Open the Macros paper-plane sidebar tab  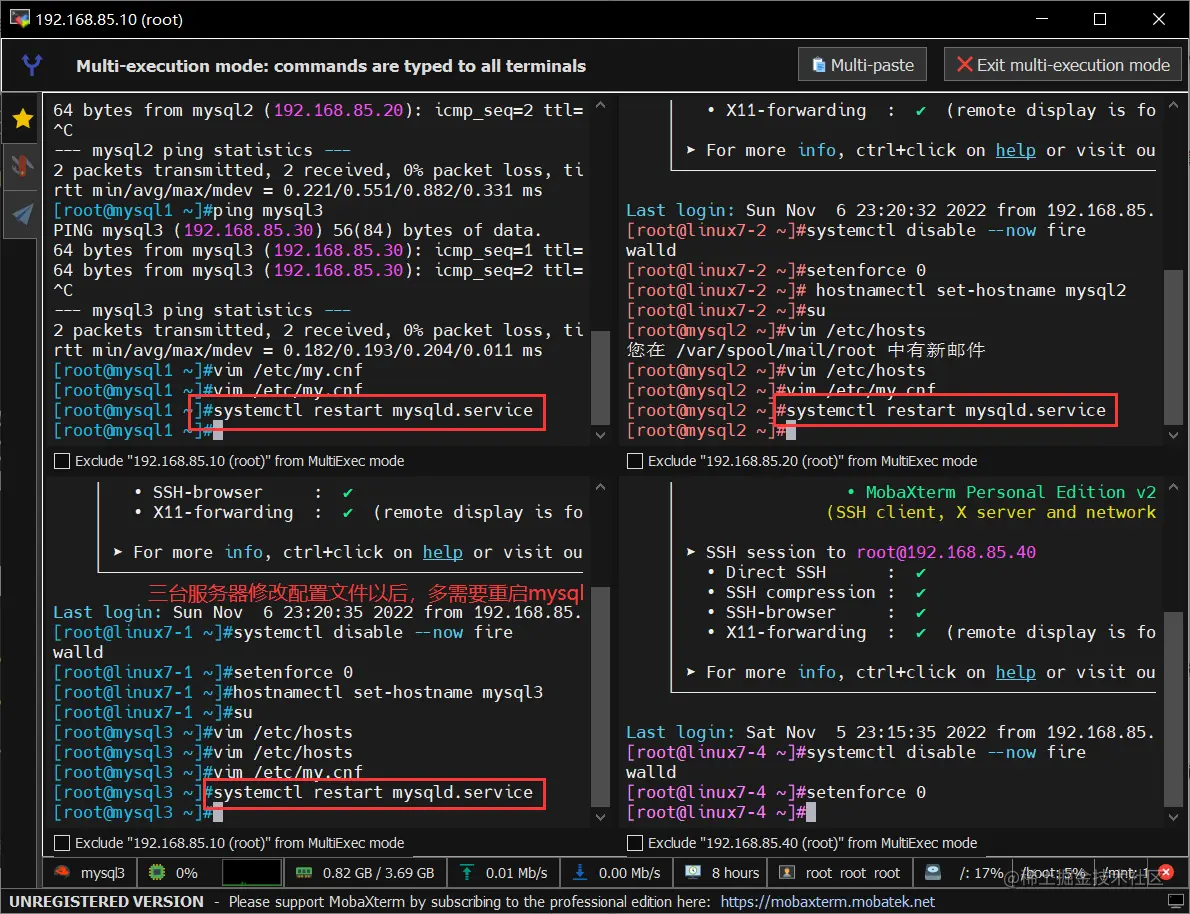(23, 214)
